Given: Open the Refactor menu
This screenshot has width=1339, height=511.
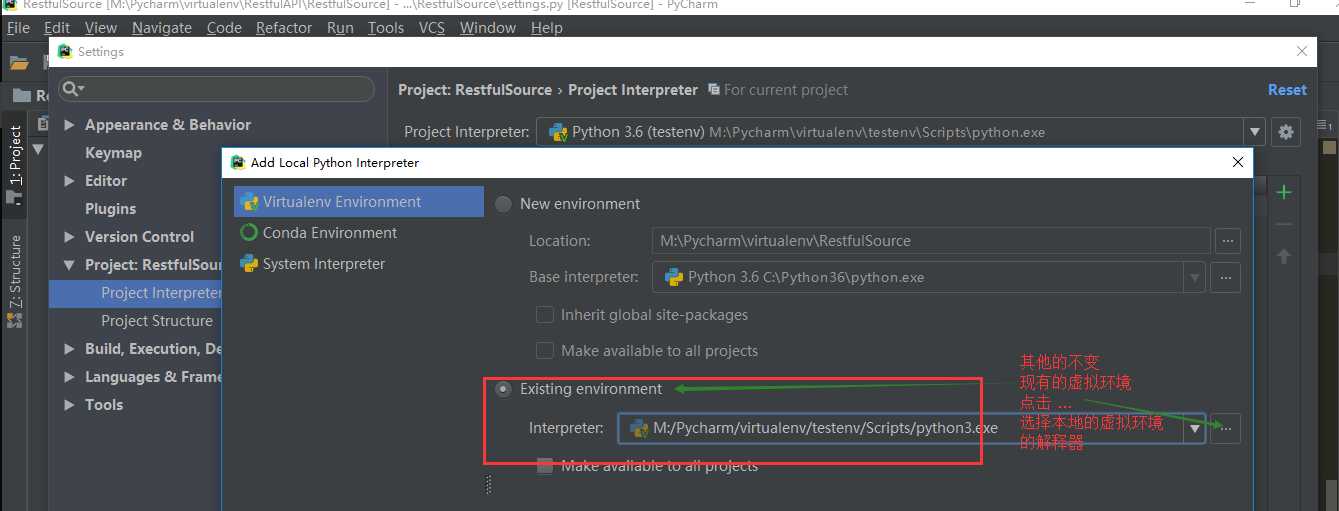Looking at the screenshot, I should [284, 27].
